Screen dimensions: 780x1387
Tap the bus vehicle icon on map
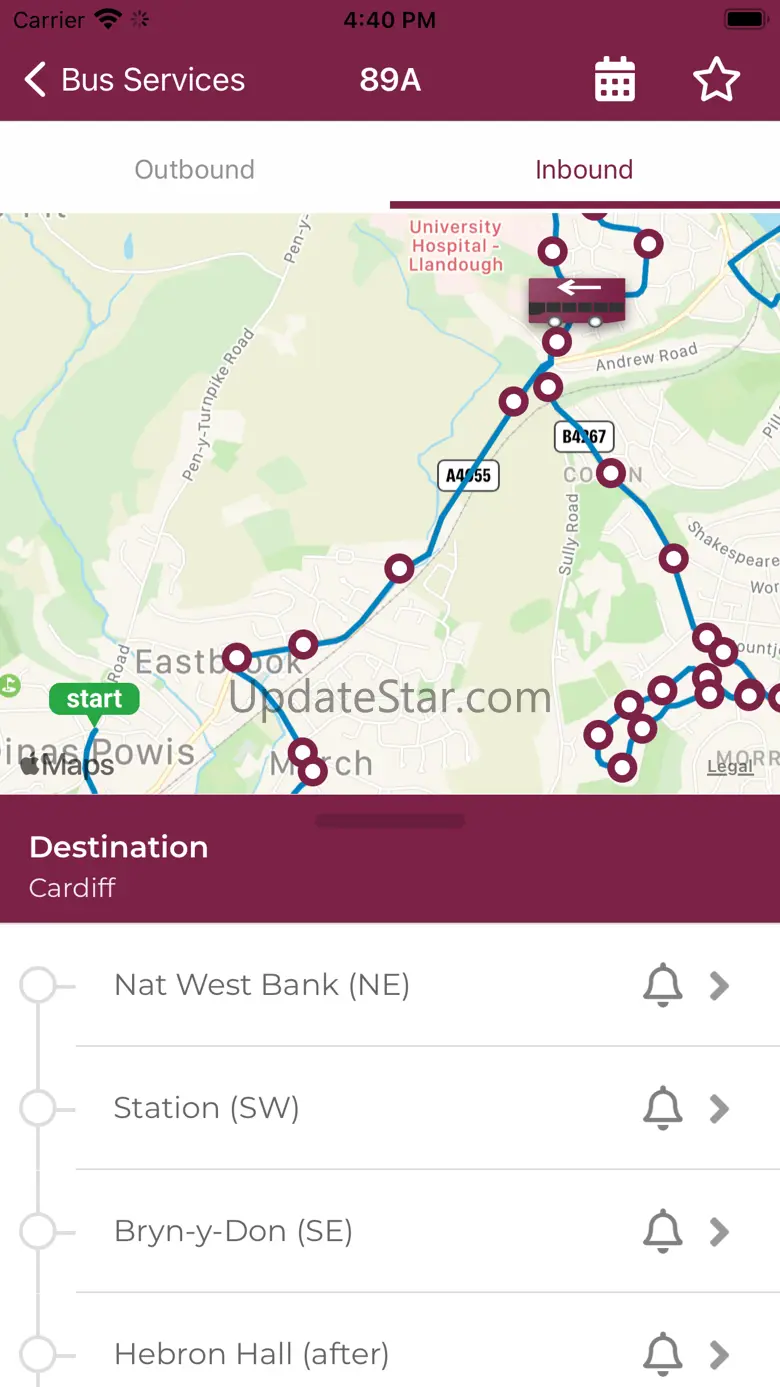click(577, 300)
